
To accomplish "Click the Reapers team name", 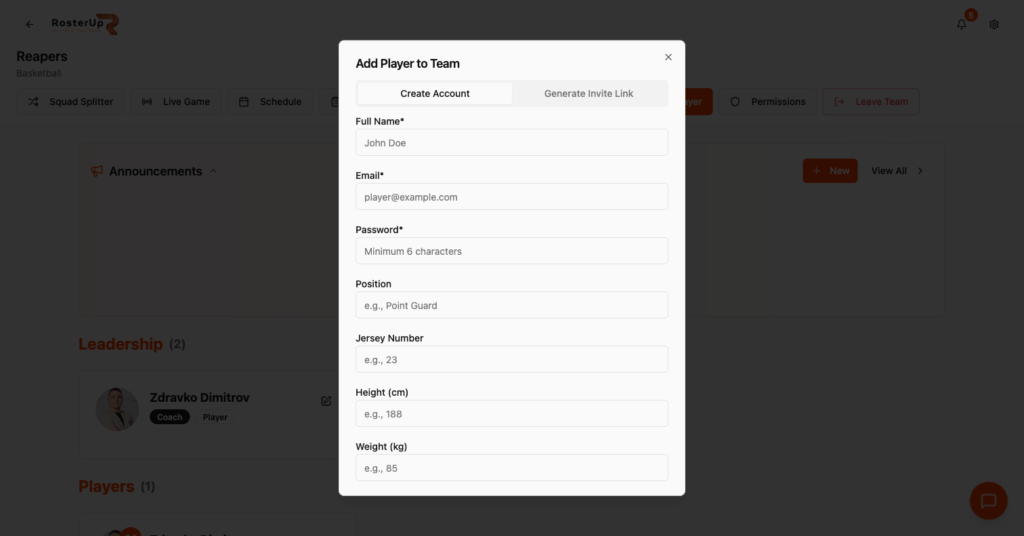I will point(42,57).
